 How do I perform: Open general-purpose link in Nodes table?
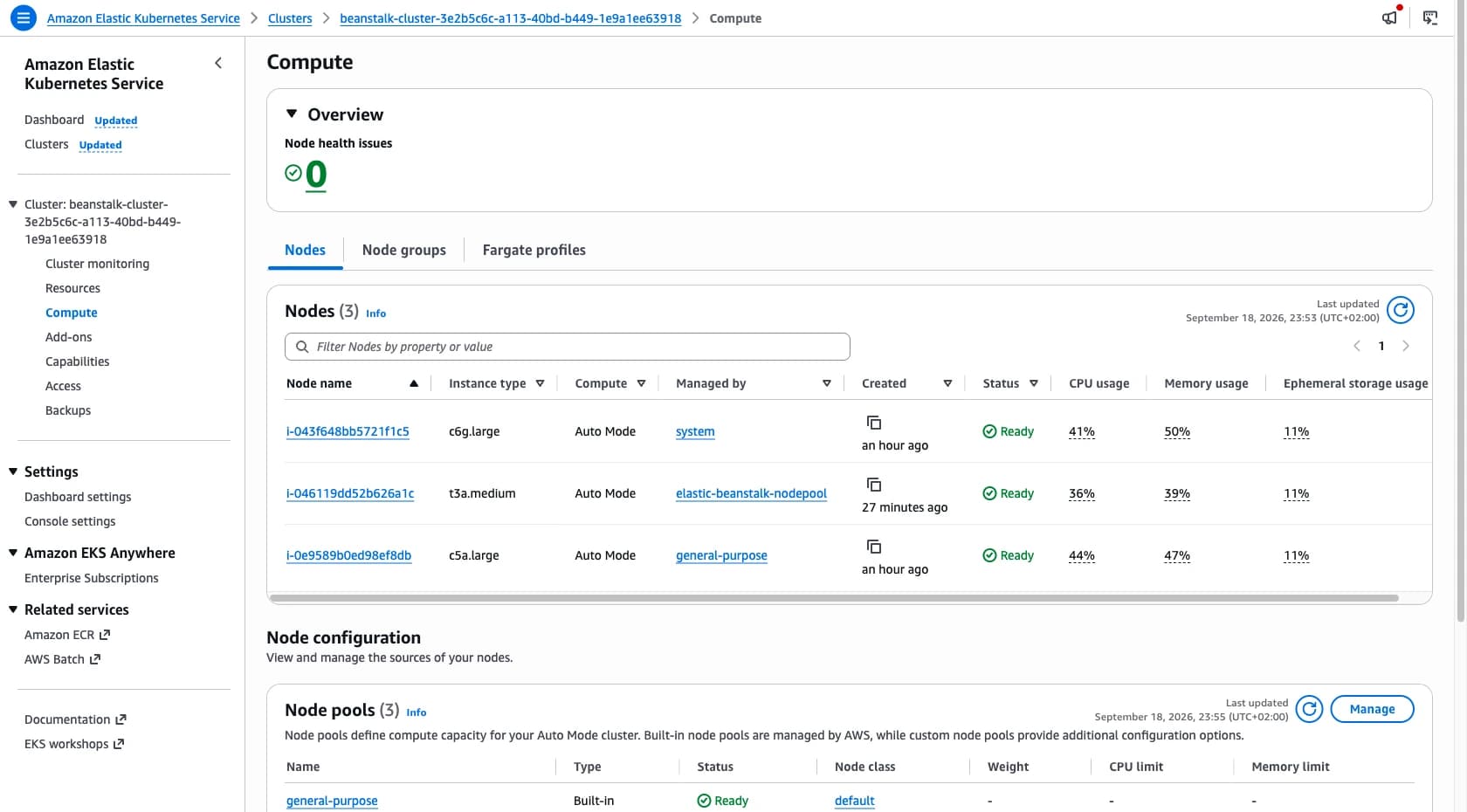[721, 555]
